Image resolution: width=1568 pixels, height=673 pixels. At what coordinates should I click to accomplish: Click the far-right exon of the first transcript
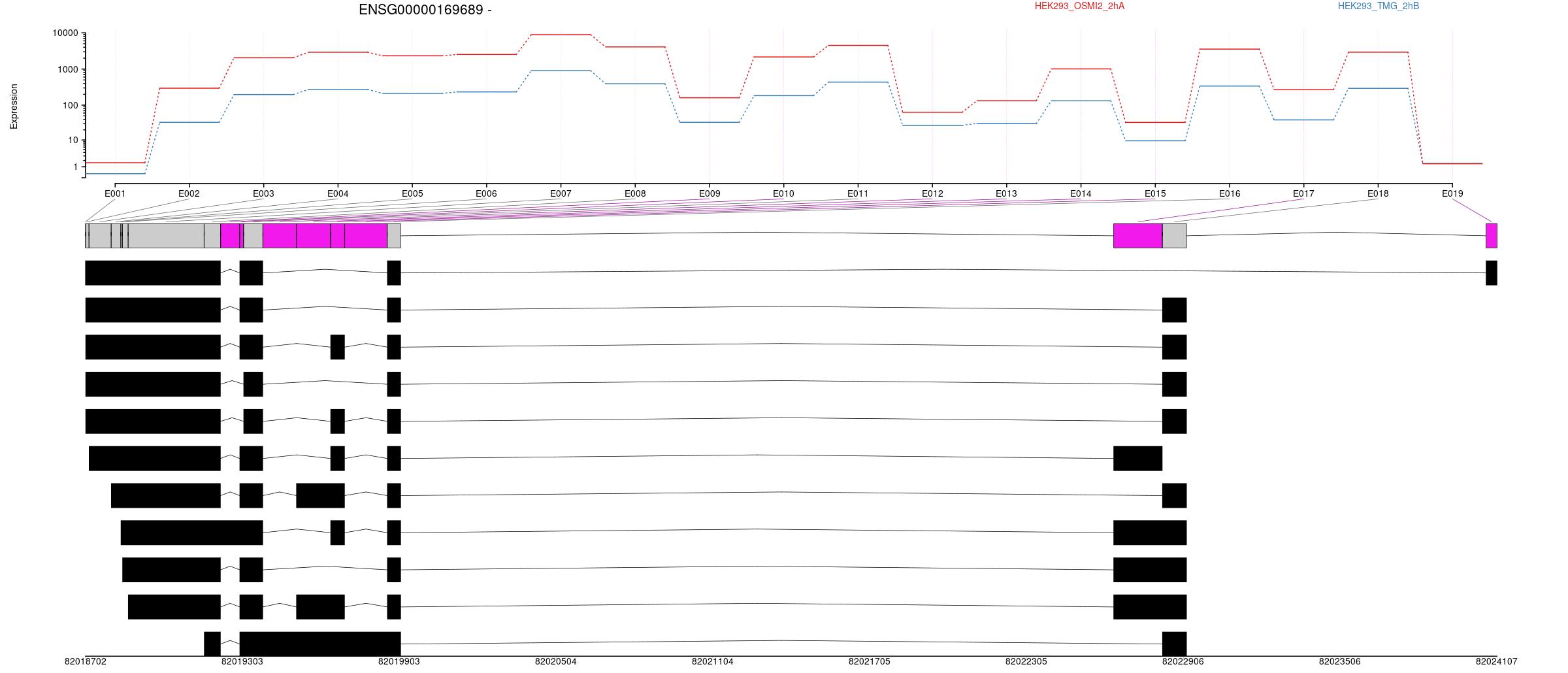pos(1492,273)
